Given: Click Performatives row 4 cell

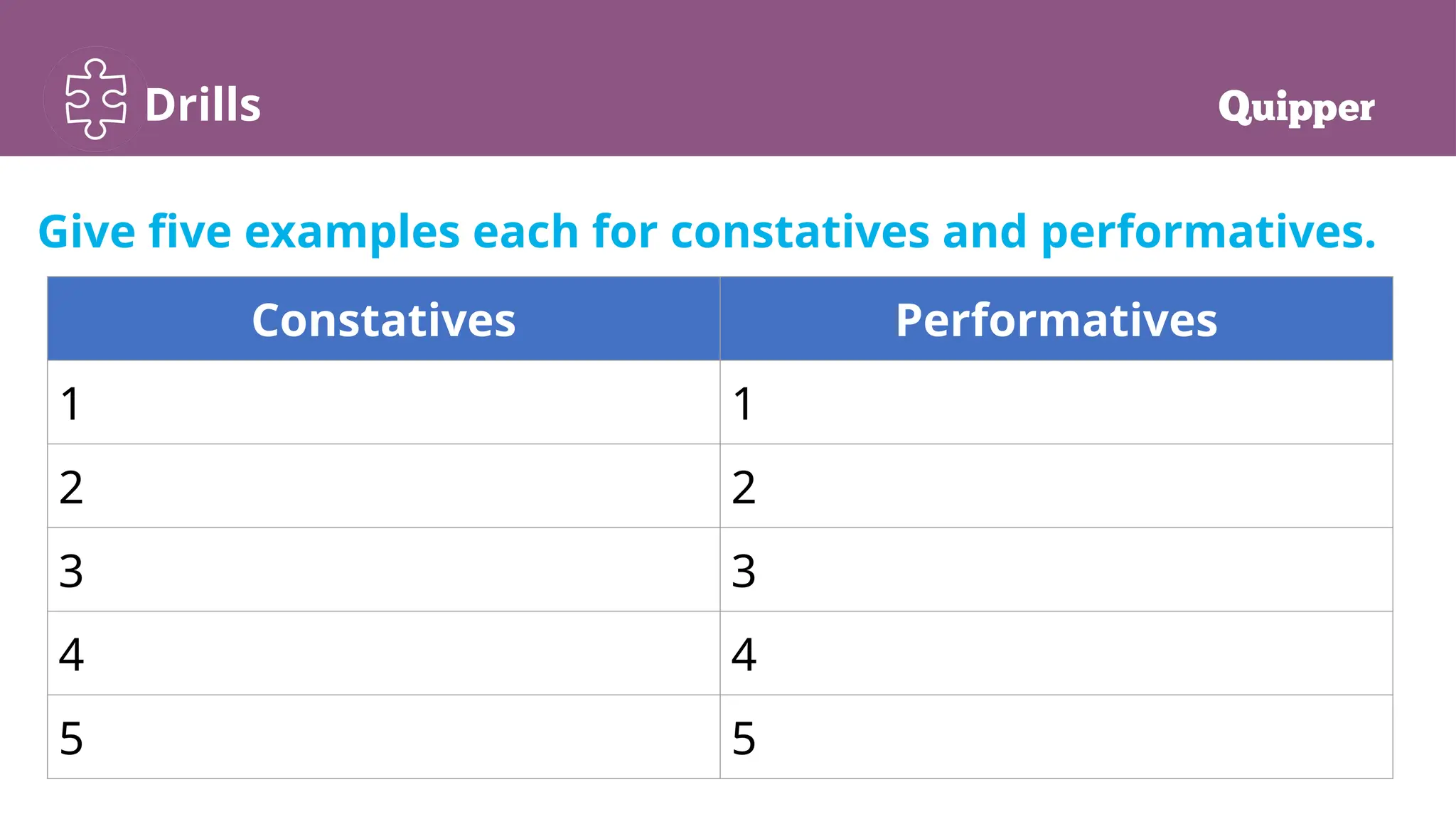Looking at the screenshot, I should [x=1056, y=653].
